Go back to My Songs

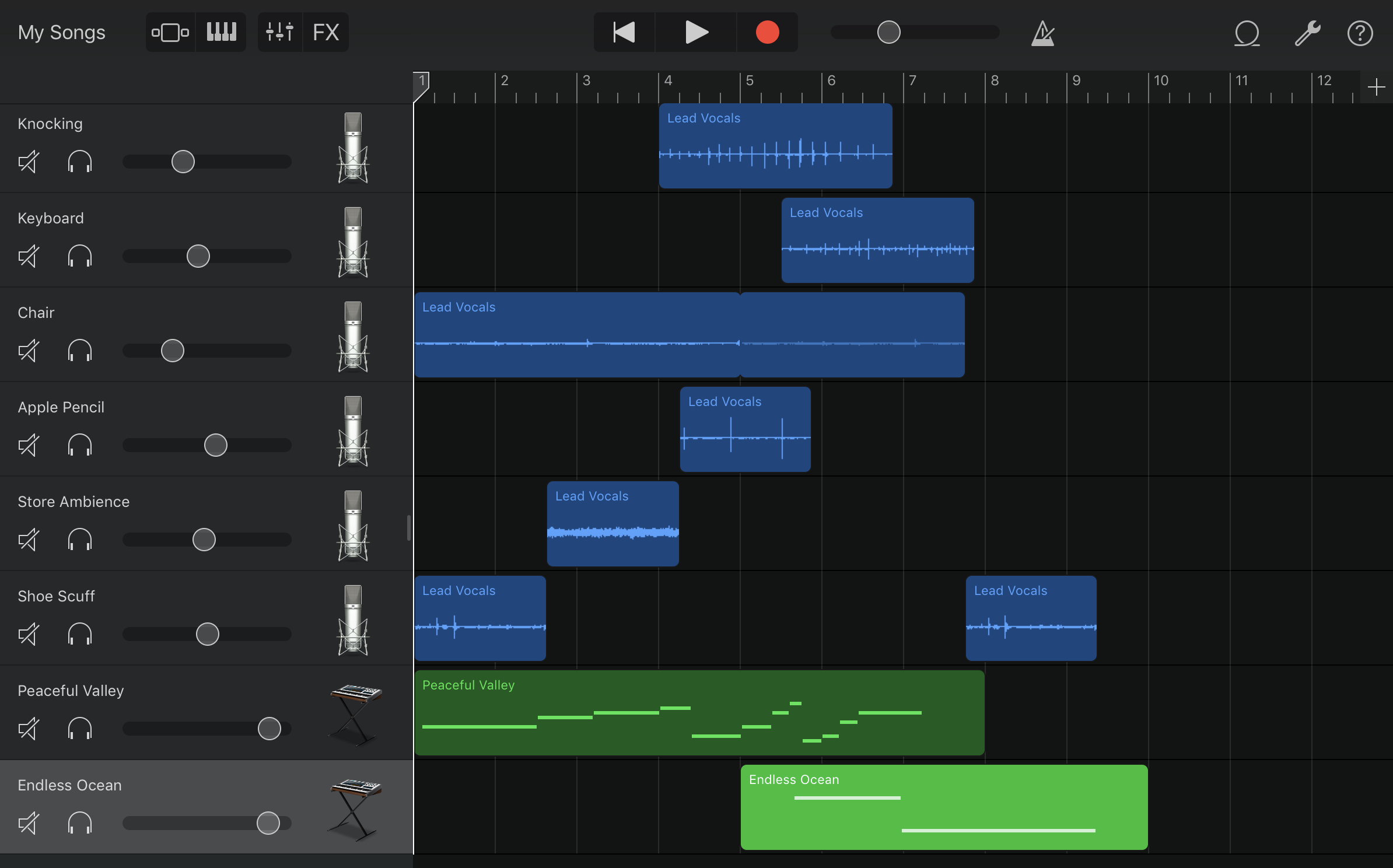[x=61, y=32]
